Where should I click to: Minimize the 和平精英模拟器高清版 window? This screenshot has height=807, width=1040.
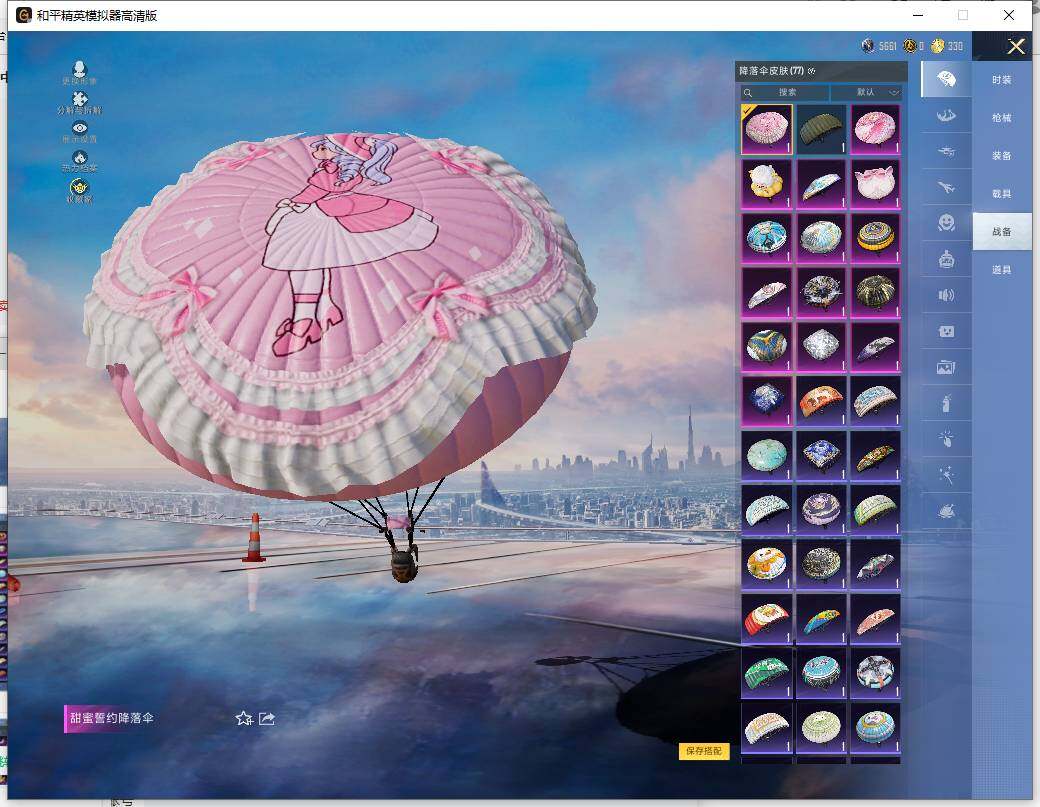(918, 15)
